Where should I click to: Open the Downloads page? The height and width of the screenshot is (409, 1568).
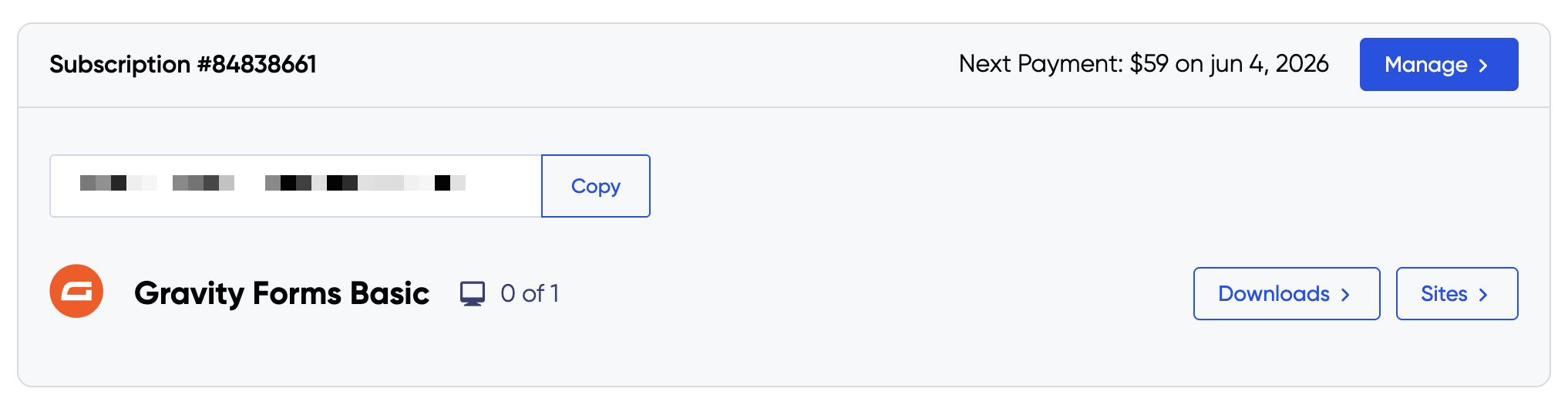(1286, 294)
